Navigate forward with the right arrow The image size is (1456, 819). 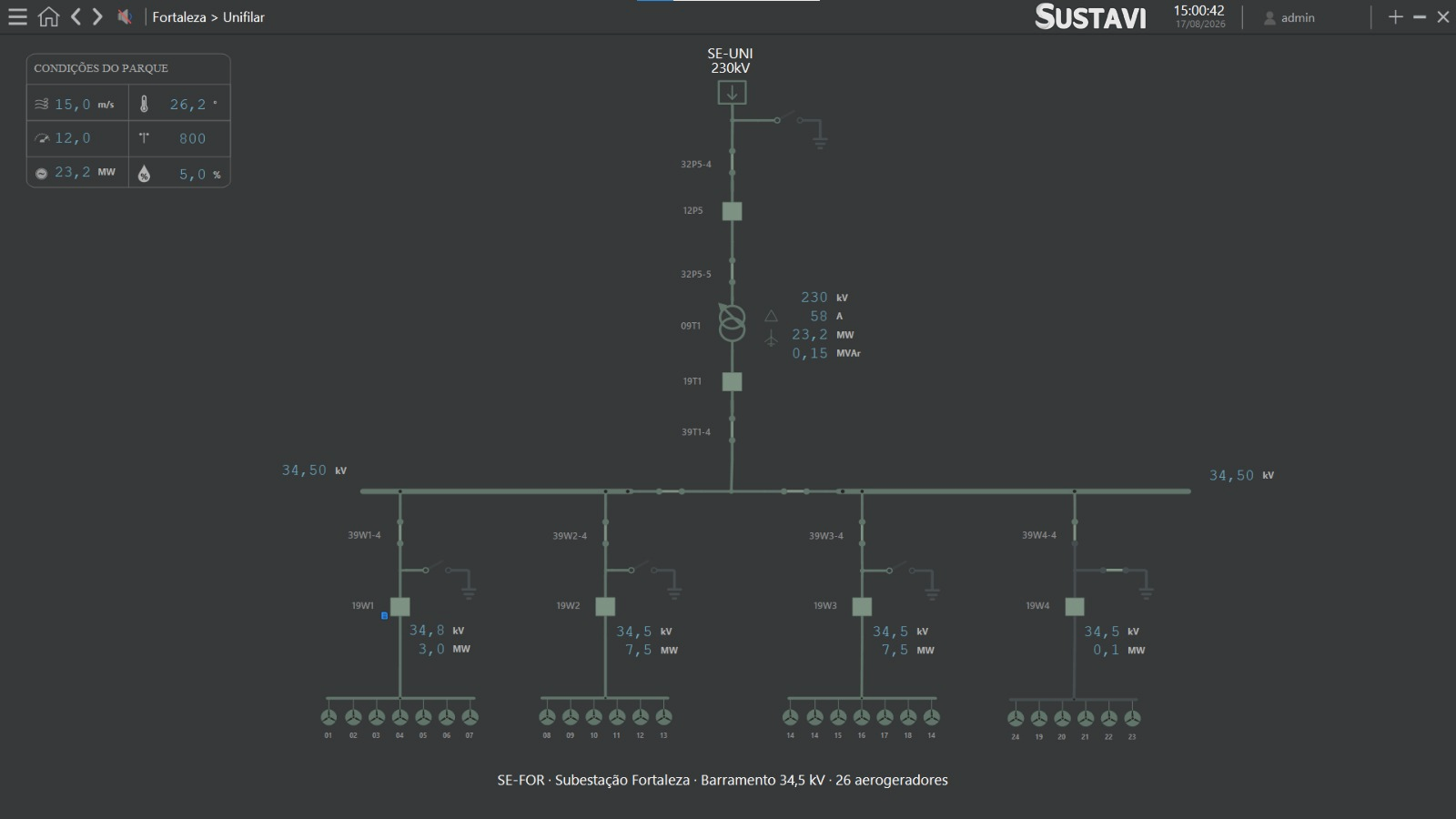[x=97, y=17]
